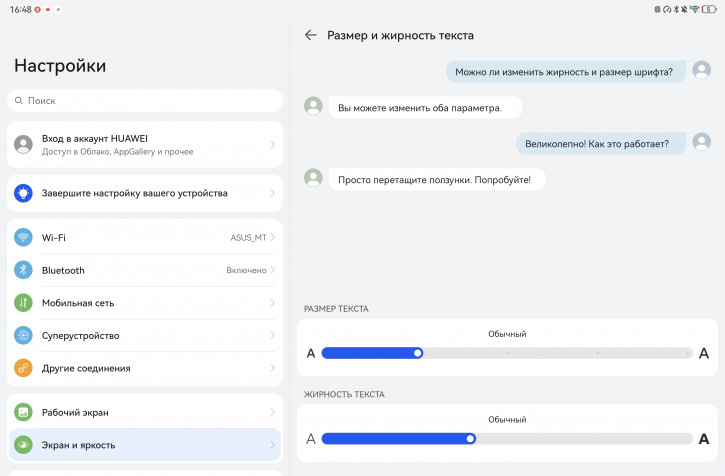Click the Суперустройство row chevron
Screen dimensions: 725x476
click(273, 335)
